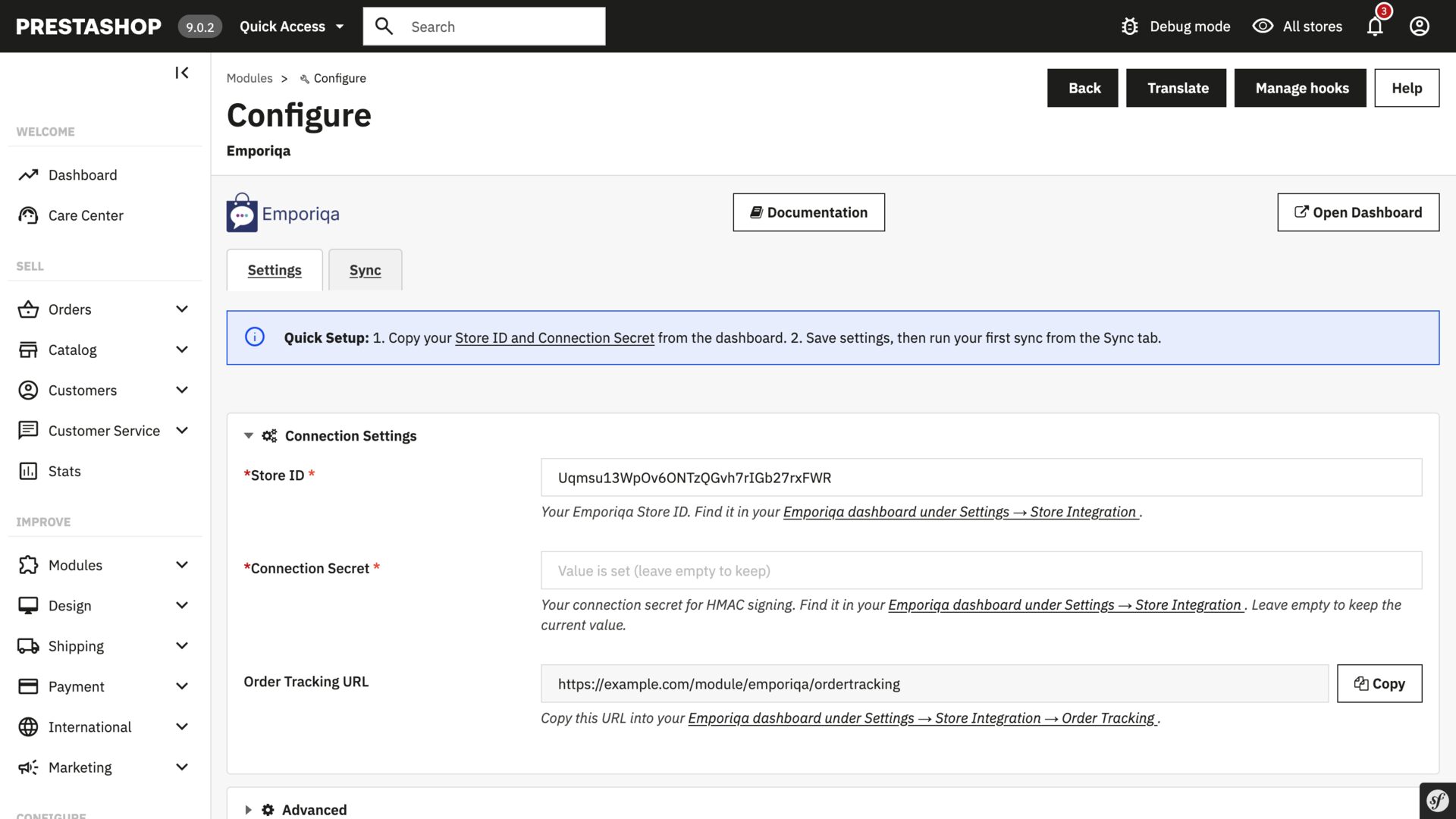Copy the Order Tracking URL
Image resolution: width=1456 pixels, height=819 pixels.
click(x=1379, y=683)
